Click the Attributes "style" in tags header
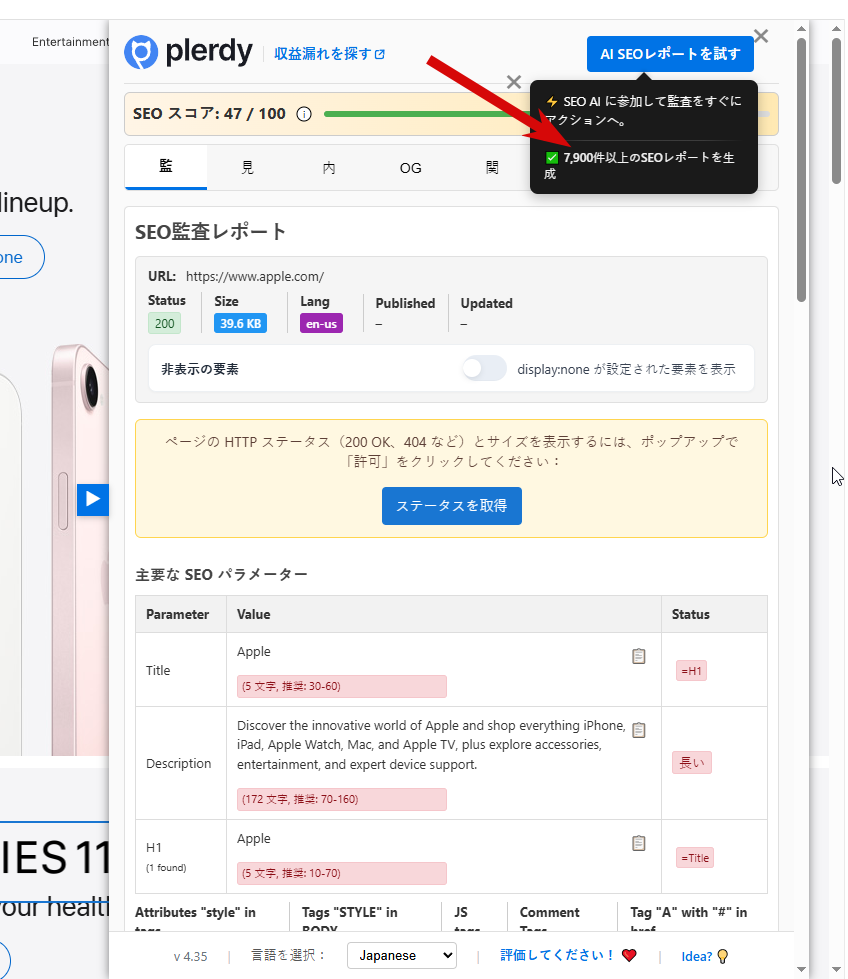 click(195, 920)
